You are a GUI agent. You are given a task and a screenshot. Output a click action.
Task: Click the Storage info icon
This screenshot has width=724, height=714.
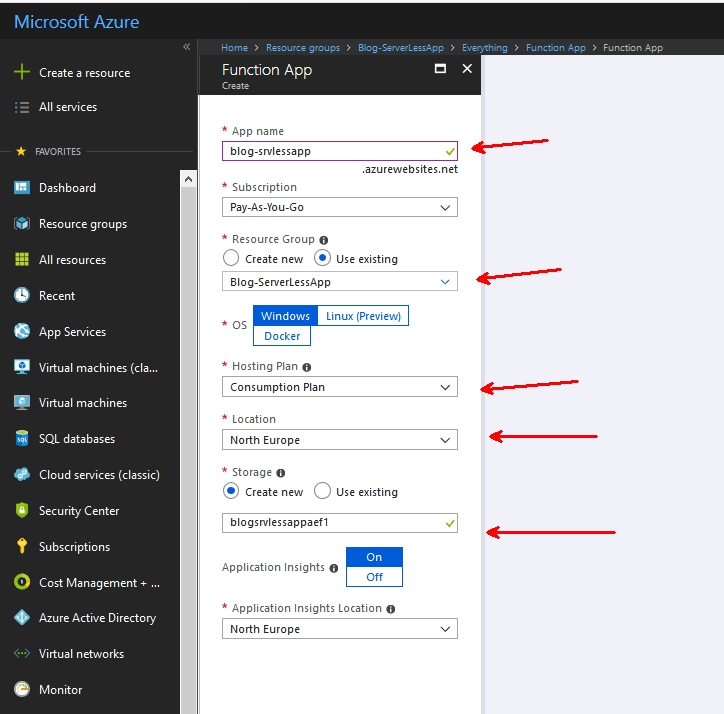point(281,473)
